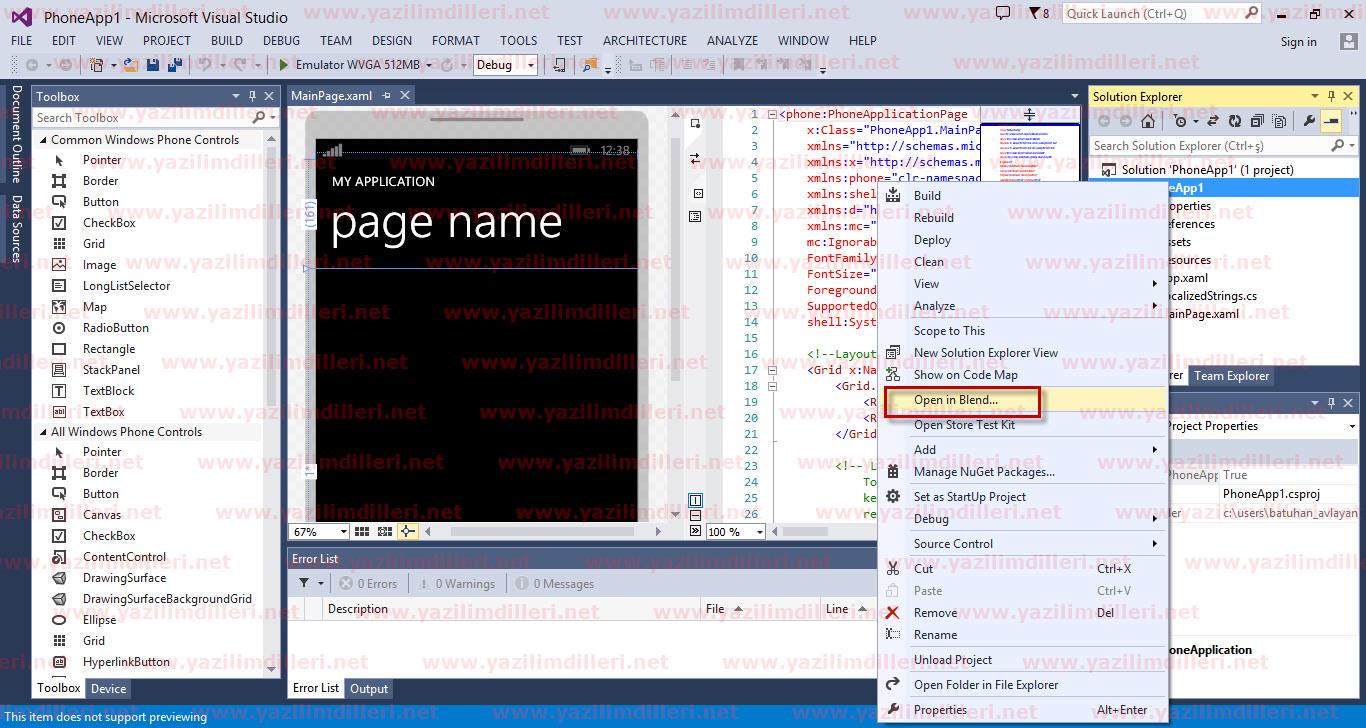Open the feedback speech bubble icon
This screenshot has height=728, width=1366.
[x=1003, y=13]
